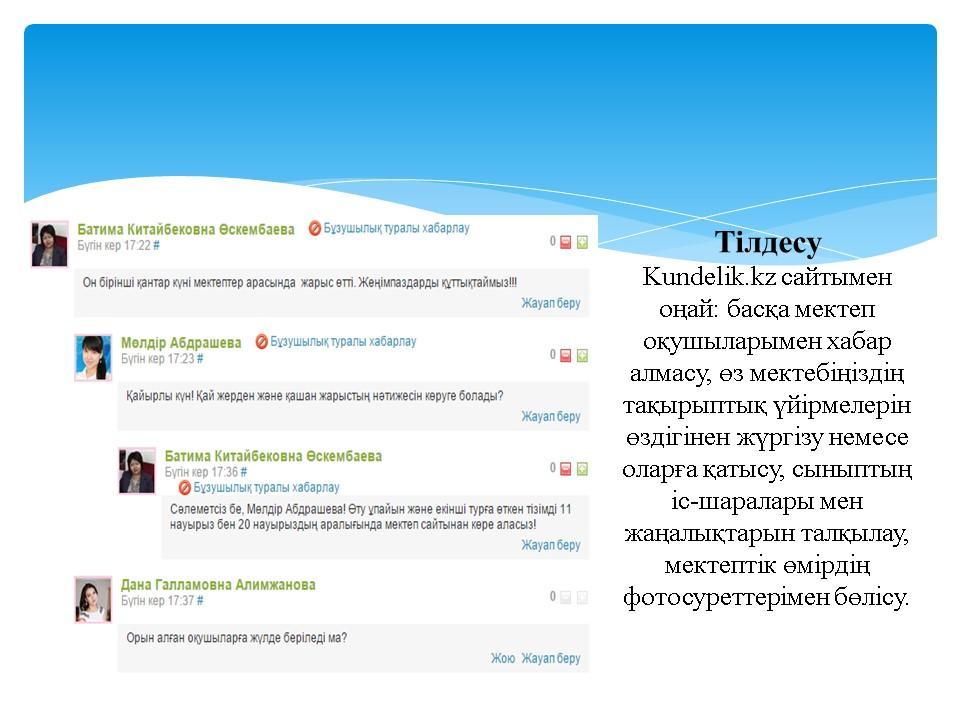Click the red downvote icon on Батима's 17:36 comment
Screen dimensions: 960x720
click(566, 468)
